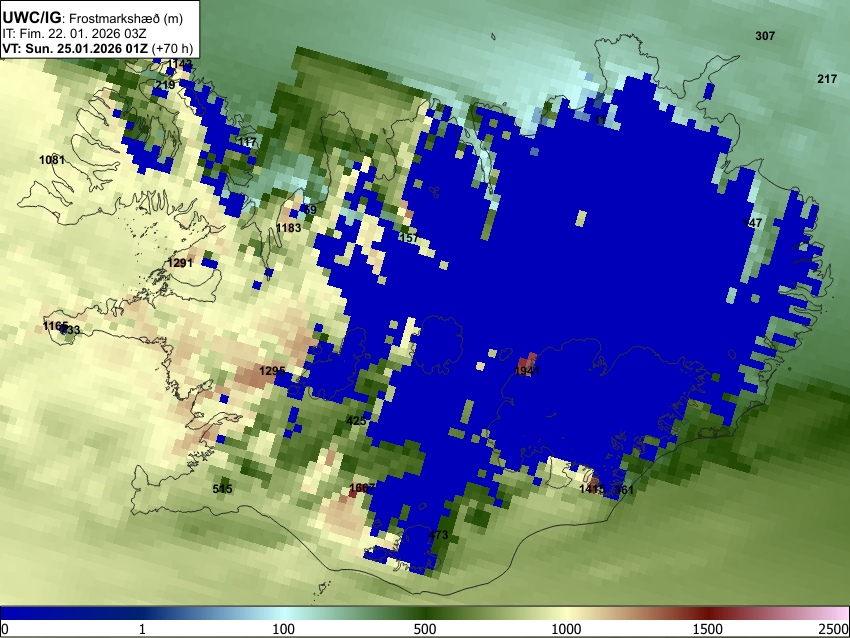Click the 473 value label on the map
850x638 pixels.
[x=438, y=535]
